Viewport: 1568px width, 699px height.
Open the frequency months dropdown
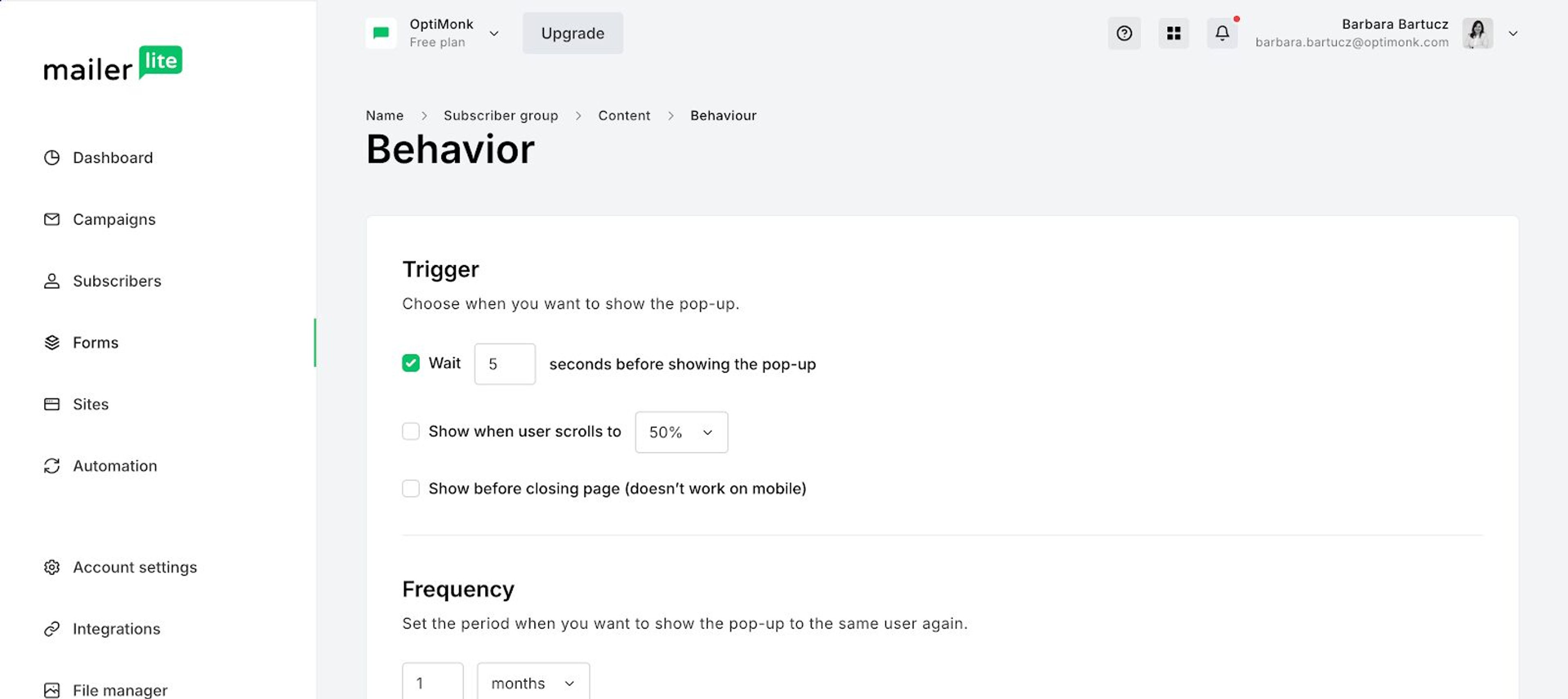532,683
